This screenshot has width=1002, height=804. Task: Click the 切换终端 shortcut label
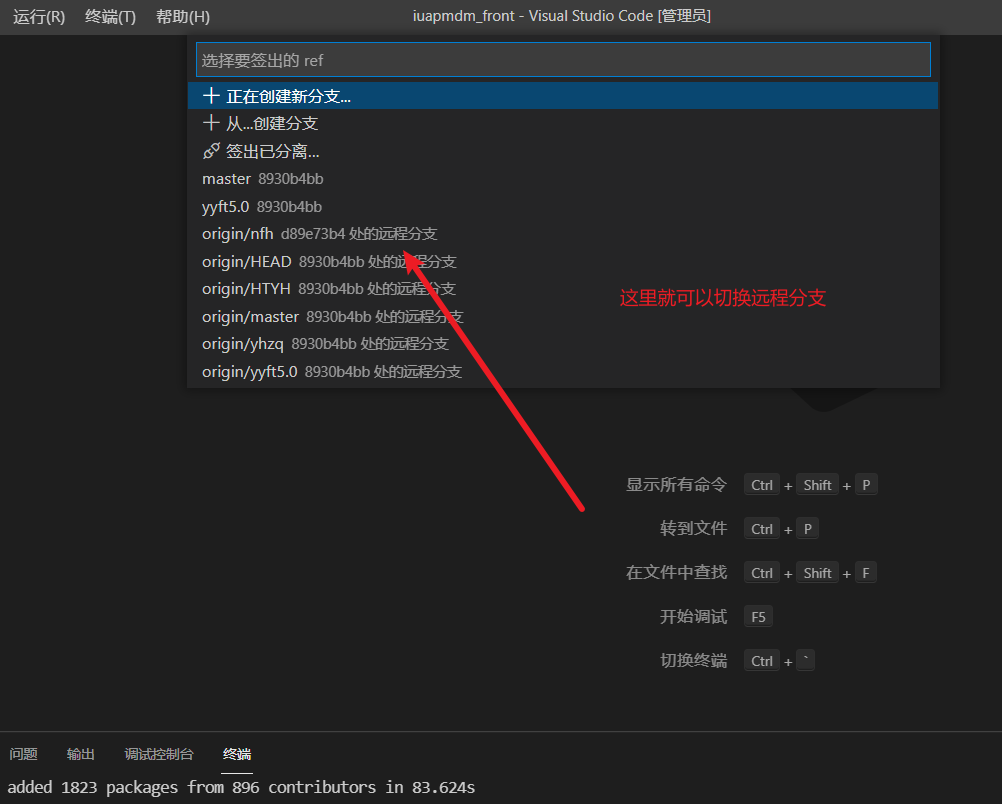pos(693,661)
